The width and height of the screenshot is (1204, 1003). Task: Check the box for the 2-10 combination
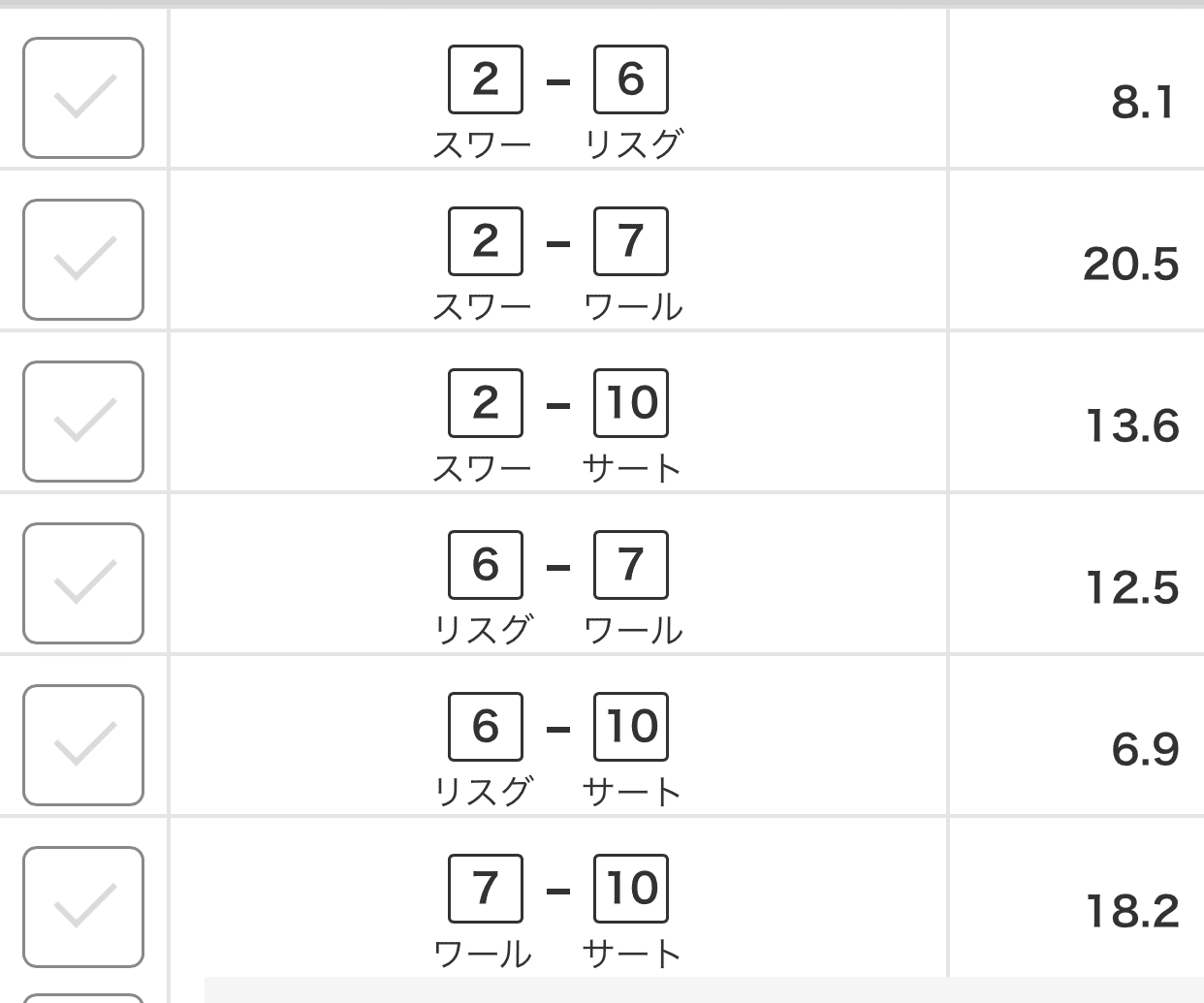83,420
